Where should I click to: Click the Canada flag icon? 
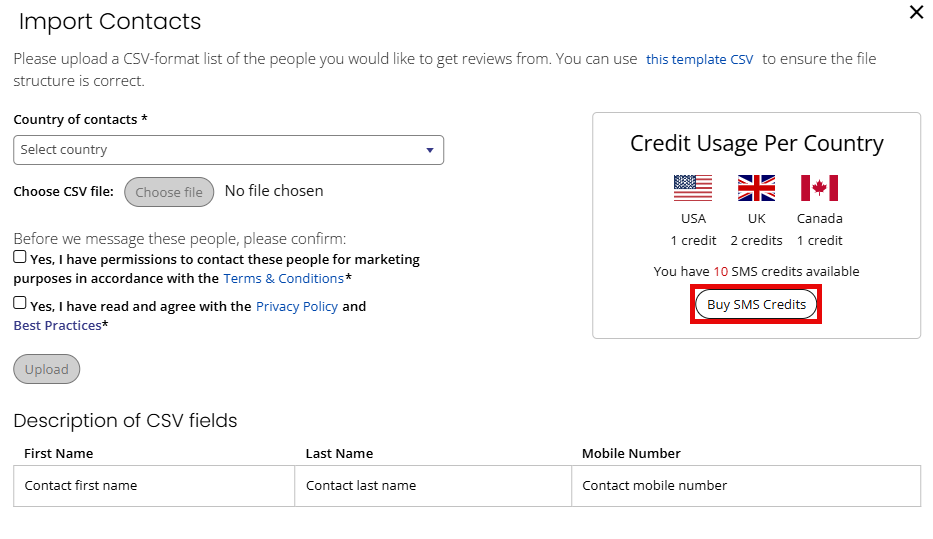point(819,188)
